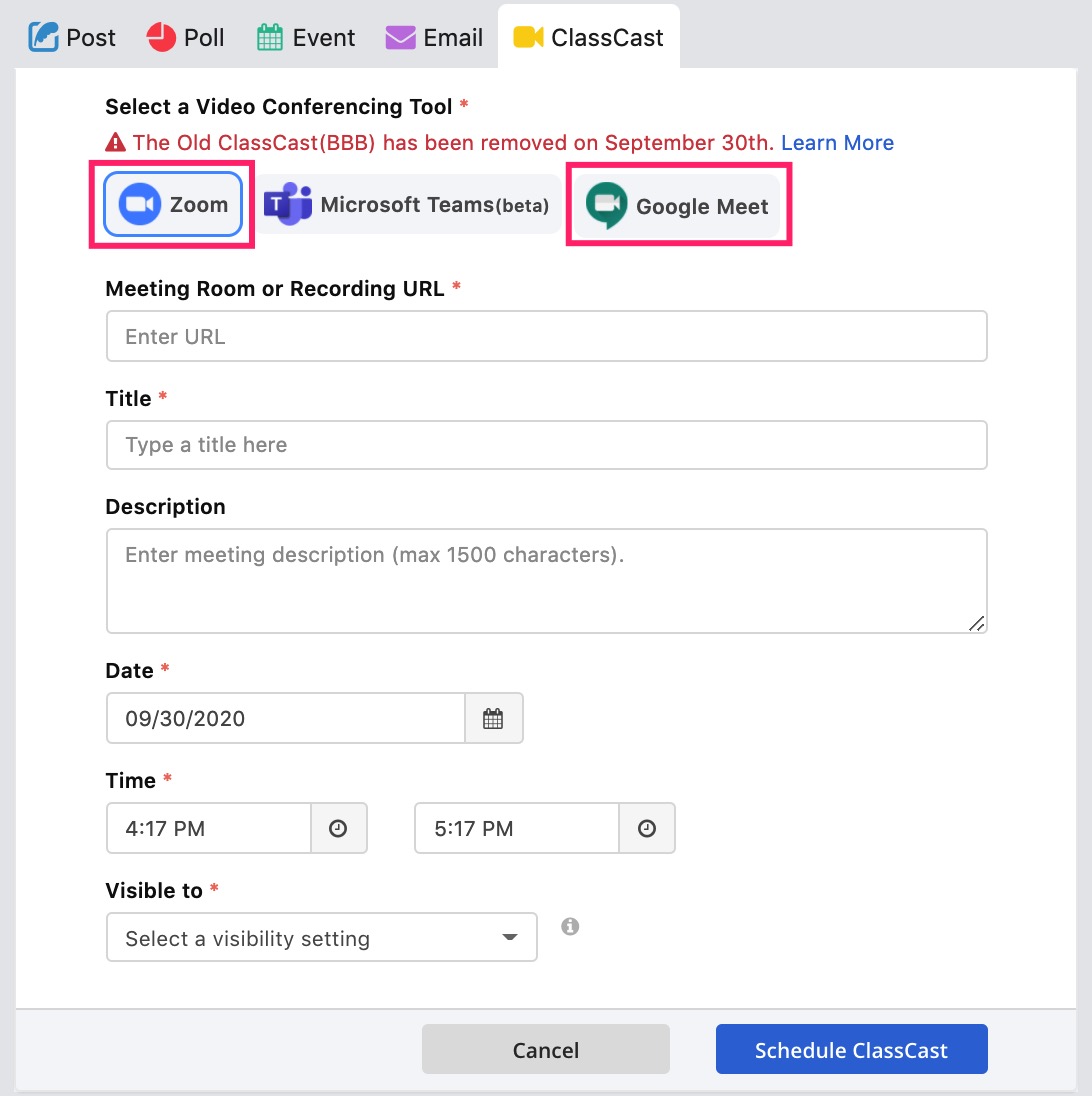Image resolution: width=1092 pixels, height=1096 pixels.
Task: Follow the Learn More link
Action: [837, 143]
